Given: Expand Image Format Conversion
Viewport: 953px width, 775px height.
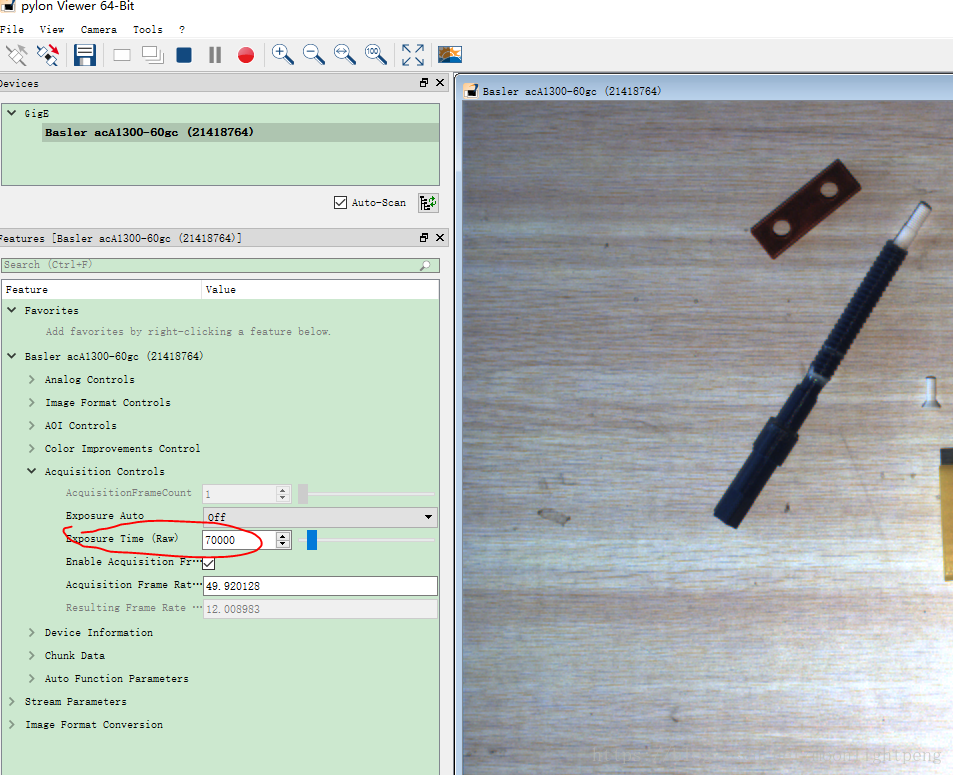Looking at the screenshot, I should pyautogui.click(x=12, y=725).
